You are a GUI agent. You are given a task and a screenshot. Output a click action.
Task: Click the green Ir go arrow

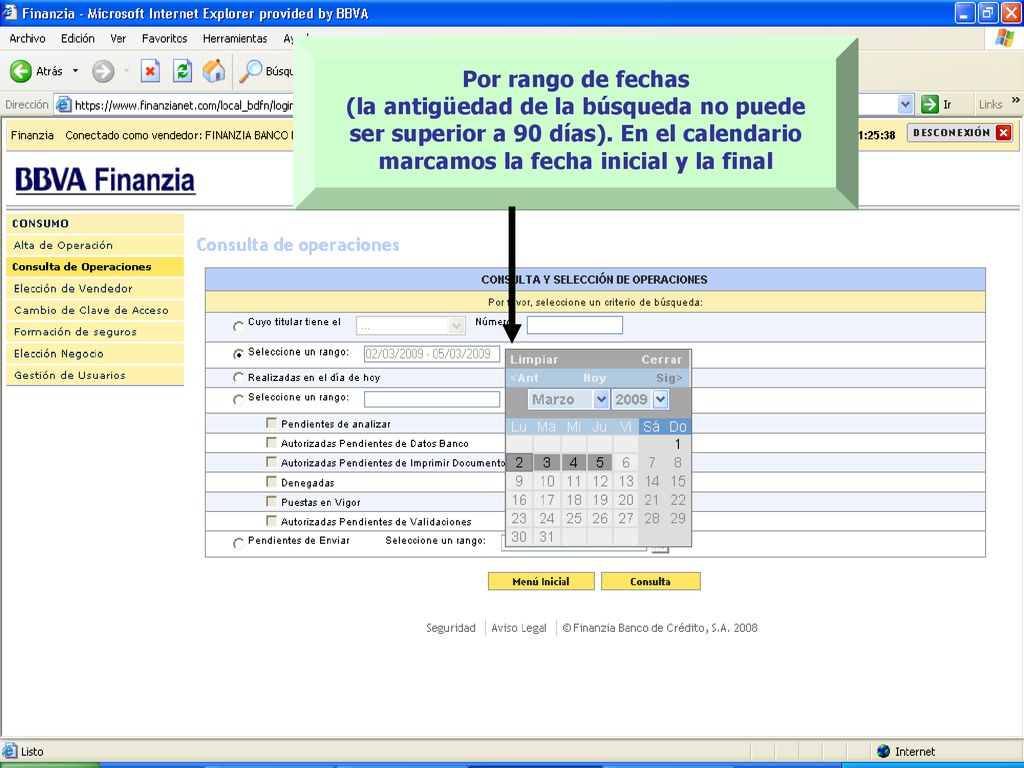[929, 104]
